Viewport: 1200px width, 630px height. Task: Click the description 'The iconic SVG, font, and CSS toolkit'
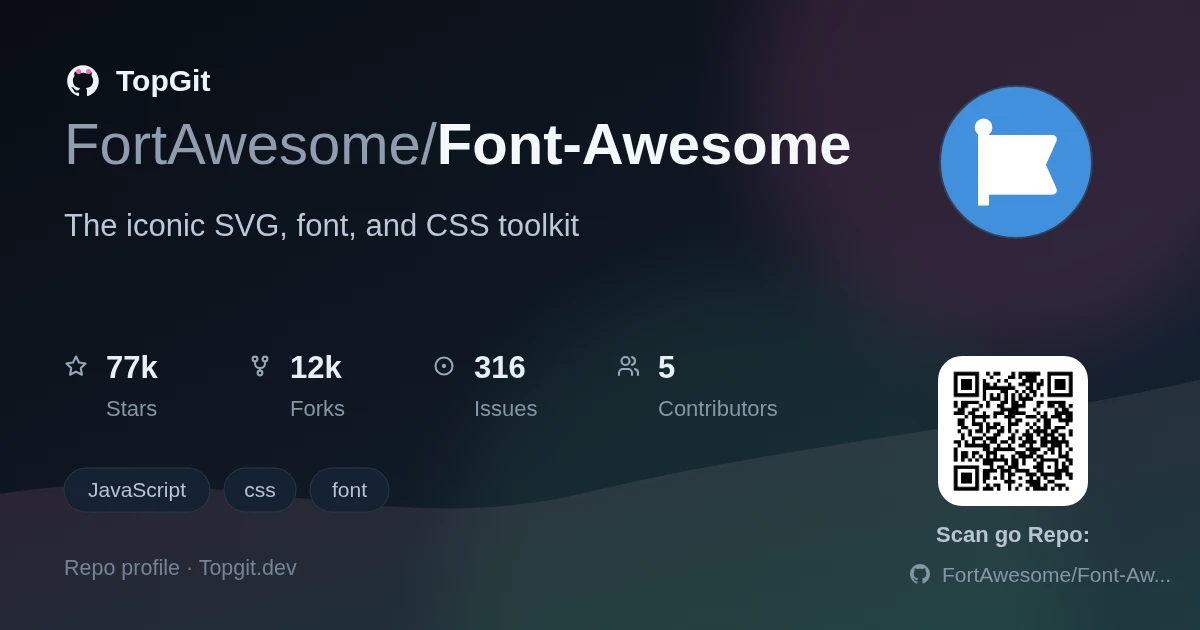pos(321,226)
